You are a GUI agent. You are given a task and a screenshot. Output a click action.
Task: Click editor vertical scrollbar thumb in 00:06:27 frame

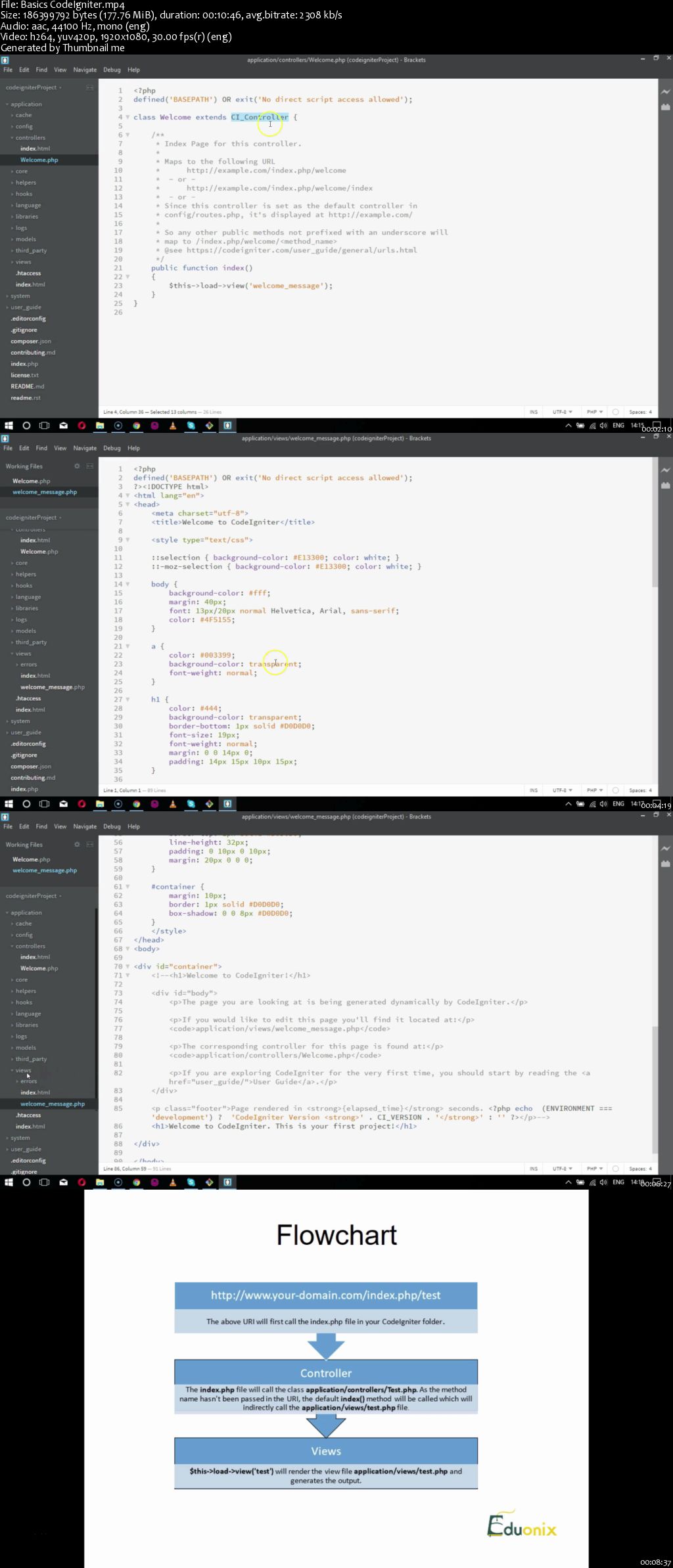tap(655, 1089)
